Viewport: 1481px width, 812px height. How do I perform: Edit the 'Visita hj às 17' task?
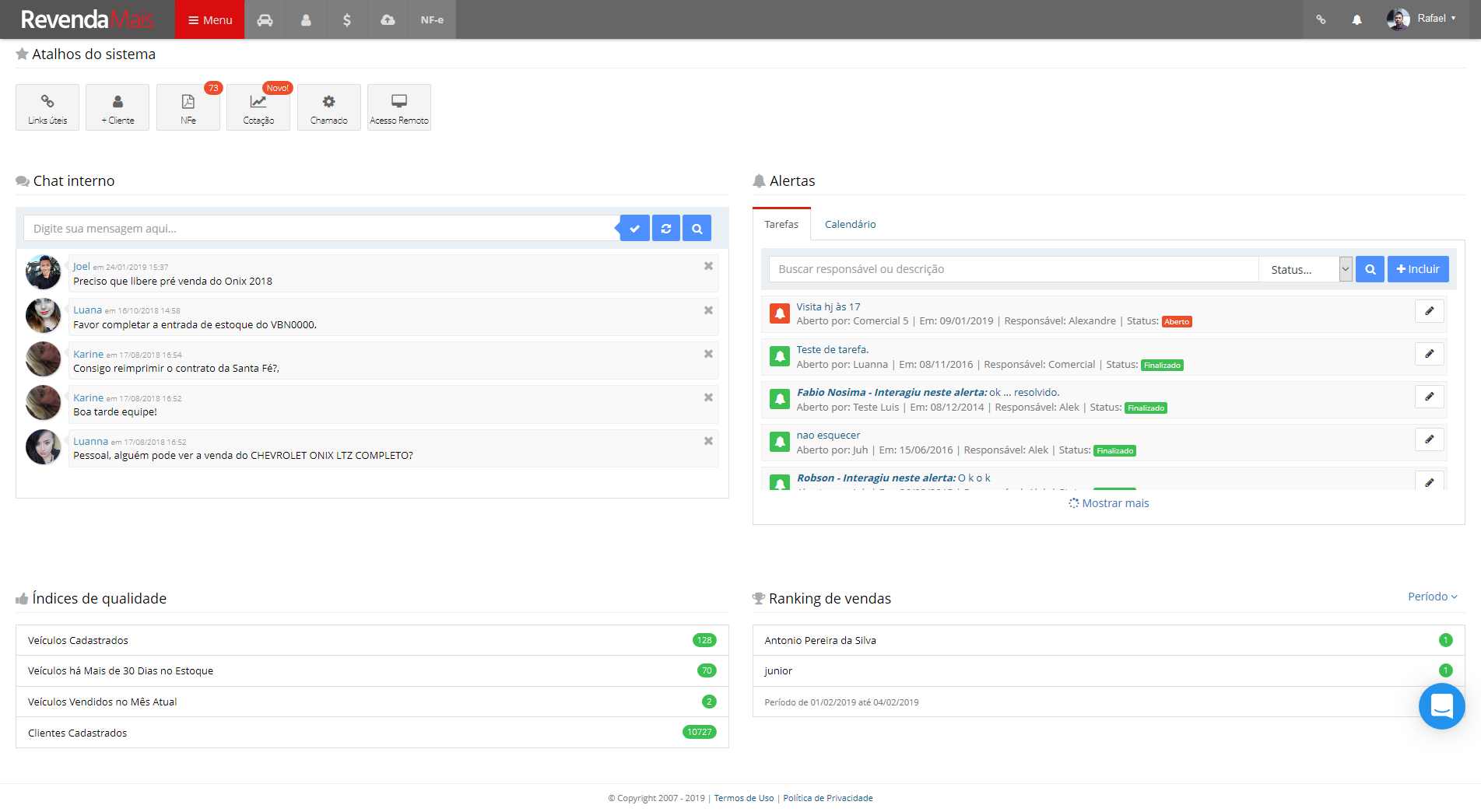1429,311
